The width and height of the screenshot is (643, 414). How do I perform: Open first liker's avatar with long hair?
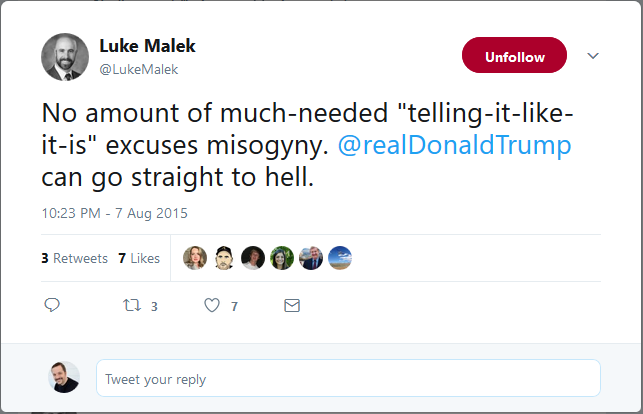point(195,258)
